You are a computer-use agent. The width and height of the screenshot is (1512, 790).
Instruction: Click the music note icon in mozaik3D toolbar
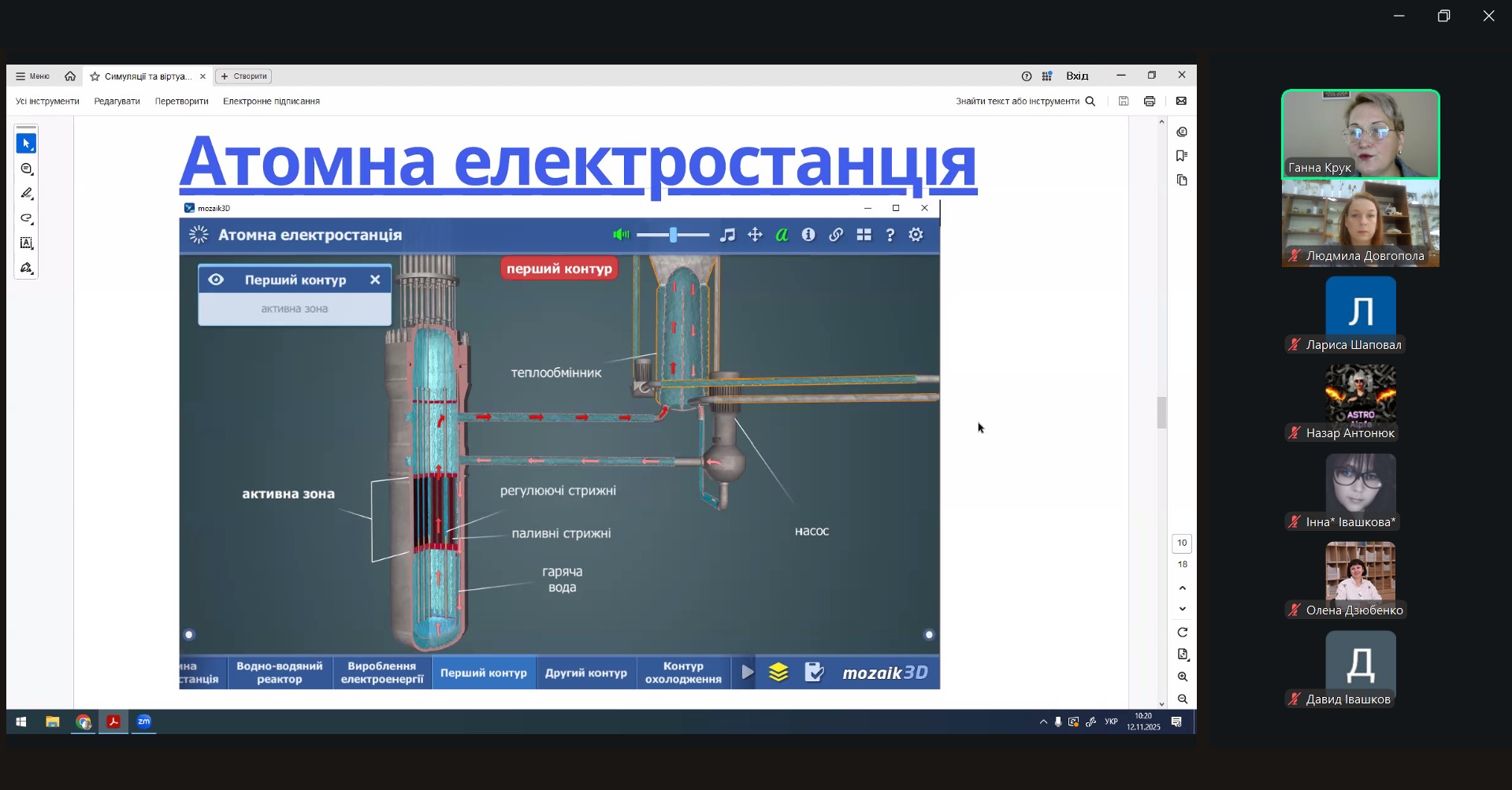(x=727, y=235)
